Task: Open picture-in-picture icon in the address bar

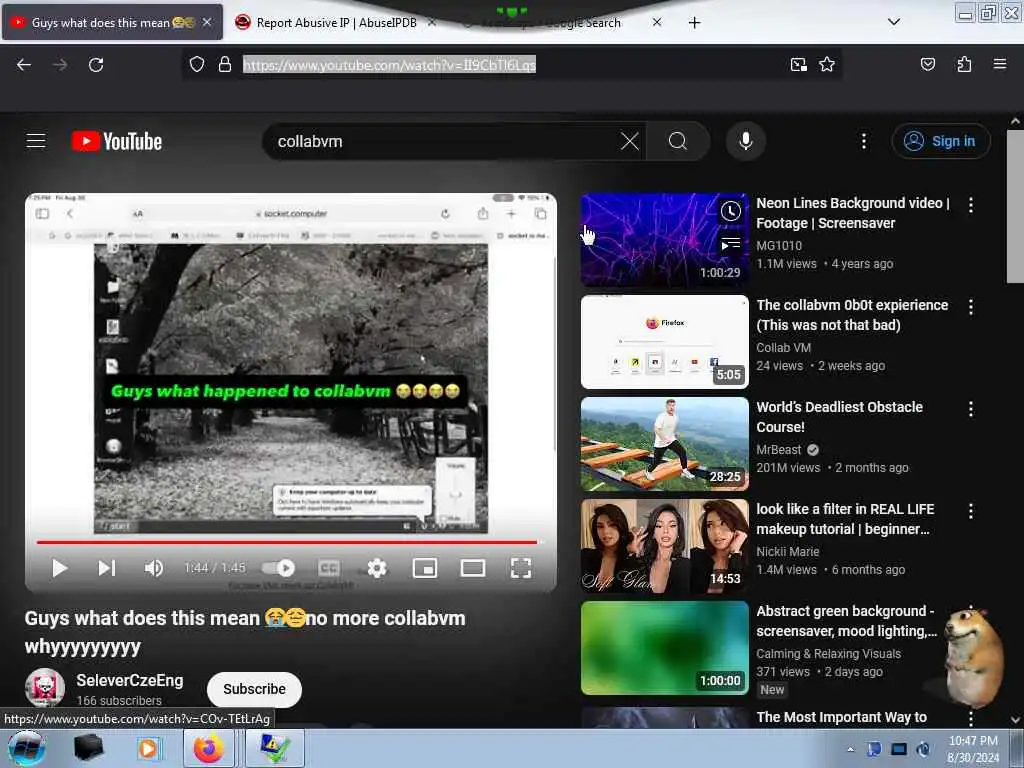Action: [798, 64]
